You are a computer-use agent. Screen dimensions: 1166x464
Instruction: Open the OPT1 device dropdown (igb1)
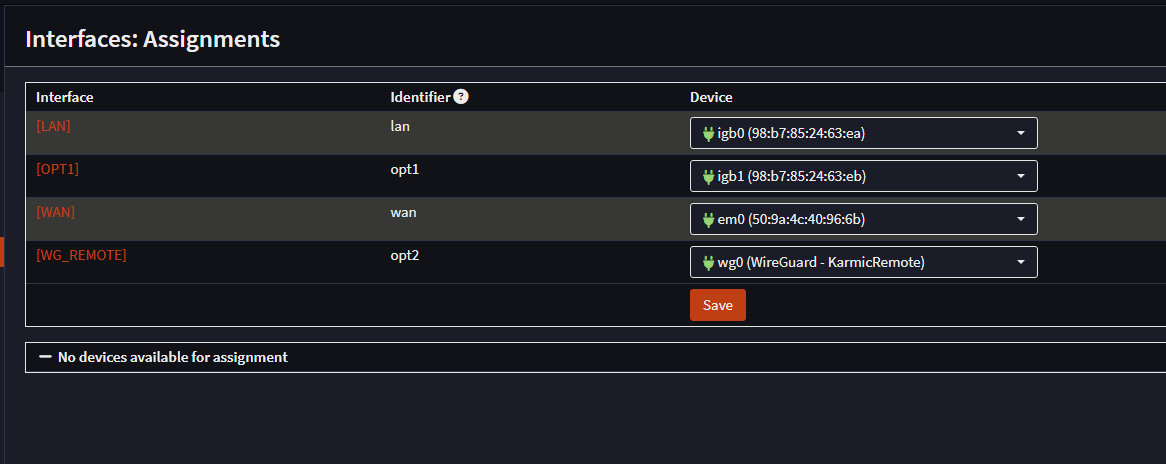click(863, 176)
